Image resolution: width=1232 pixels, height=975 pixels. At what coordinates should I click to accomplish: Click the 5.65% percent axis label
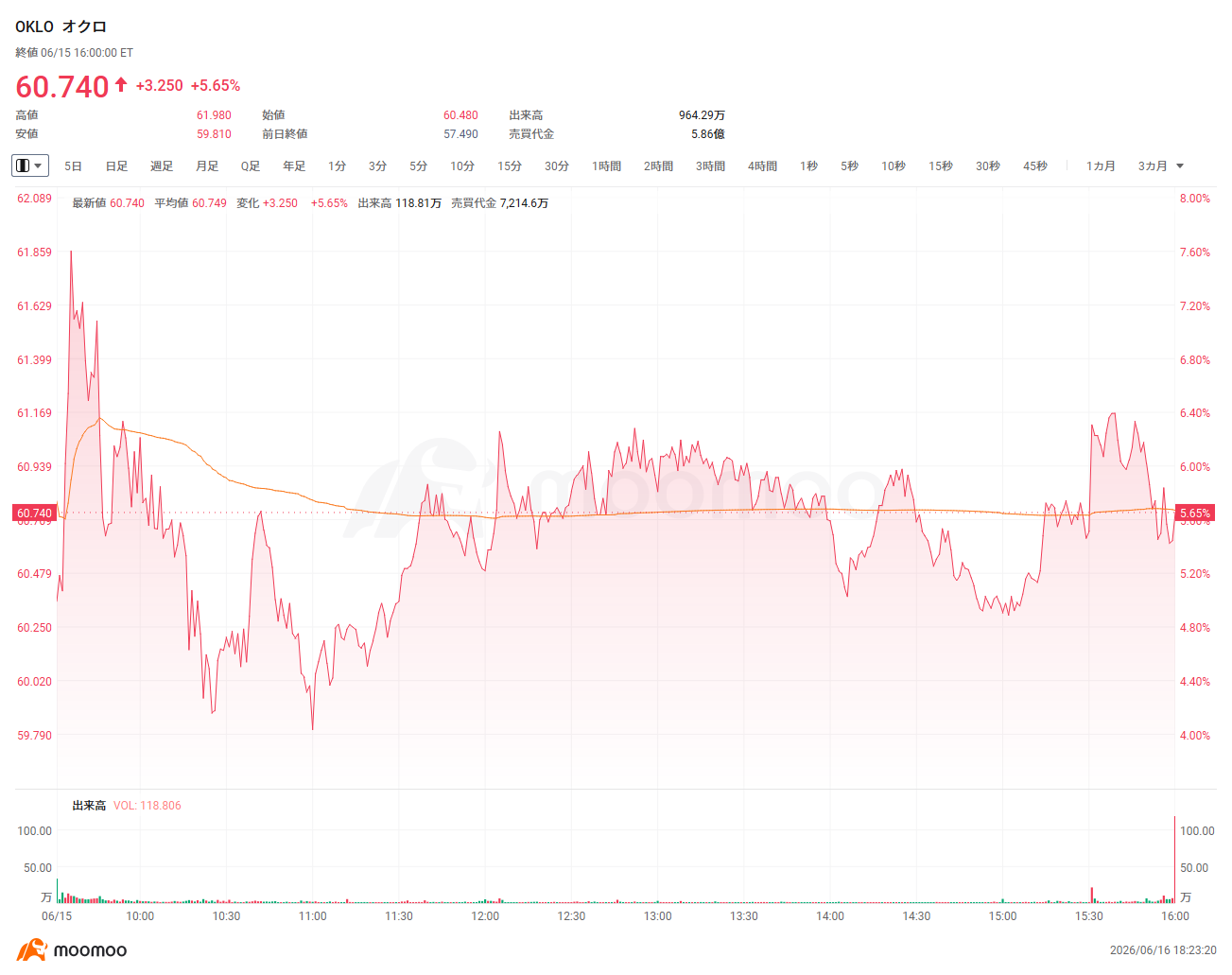[1195, 514]
